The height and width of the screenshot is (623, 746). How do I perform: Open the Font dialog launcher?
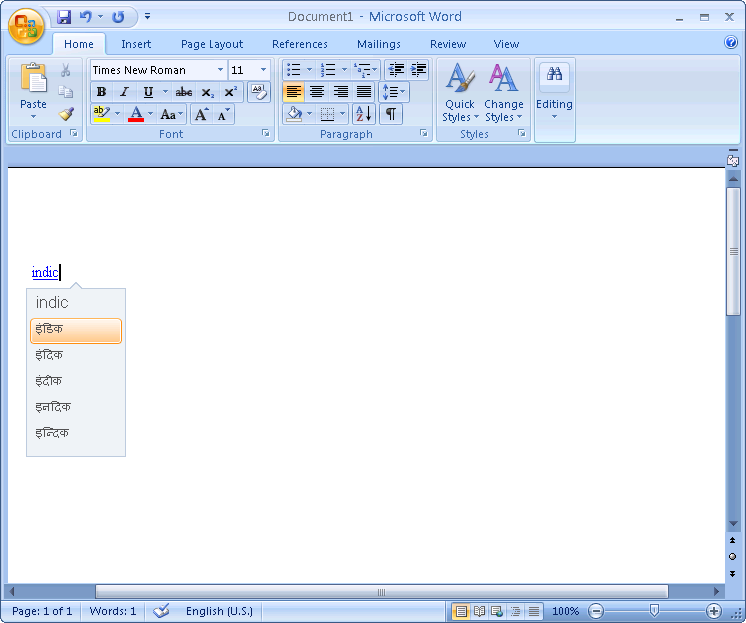coord(265,133)
